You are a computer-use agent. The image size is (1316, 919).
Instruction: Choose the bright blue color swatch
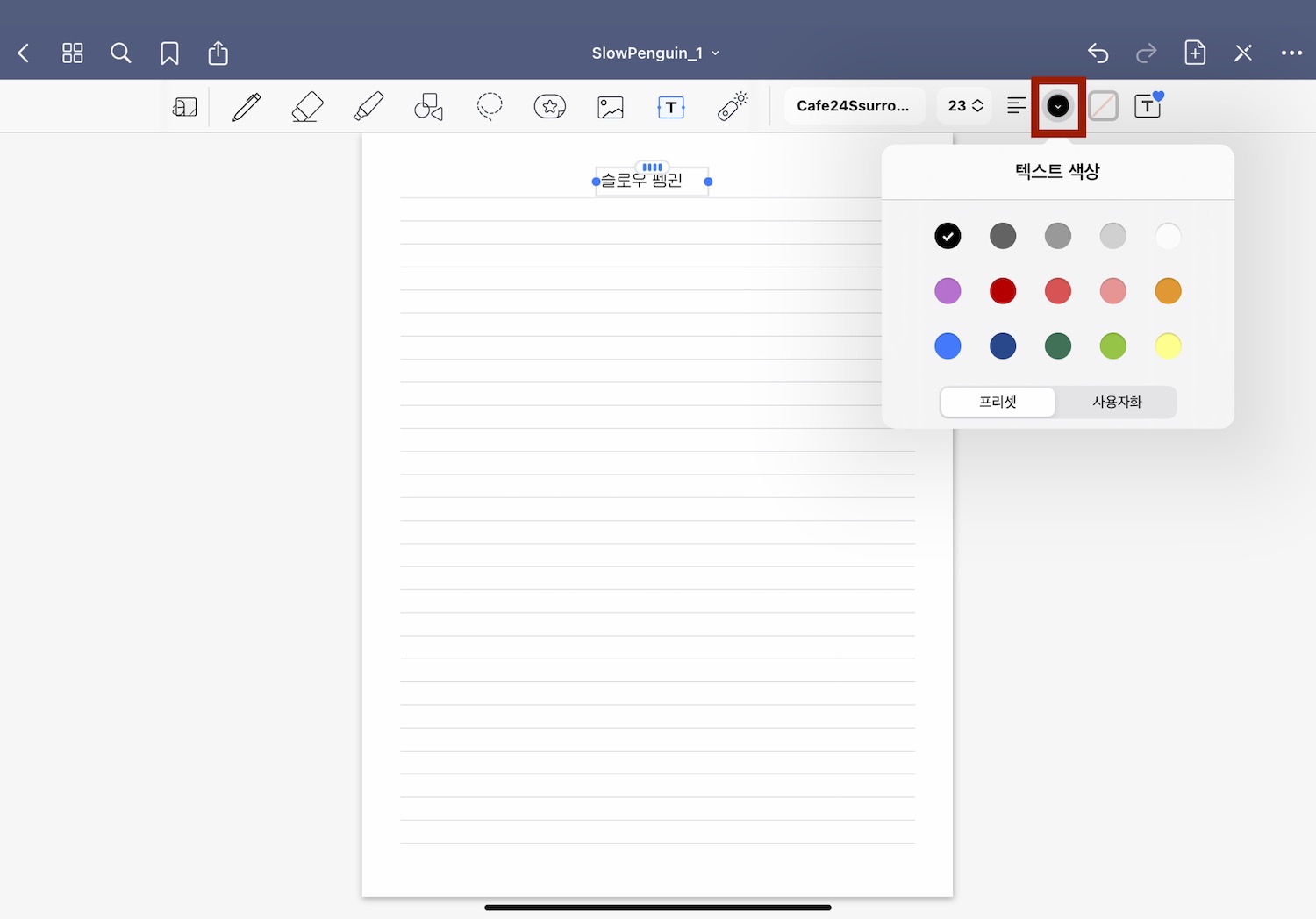[948, 346]
